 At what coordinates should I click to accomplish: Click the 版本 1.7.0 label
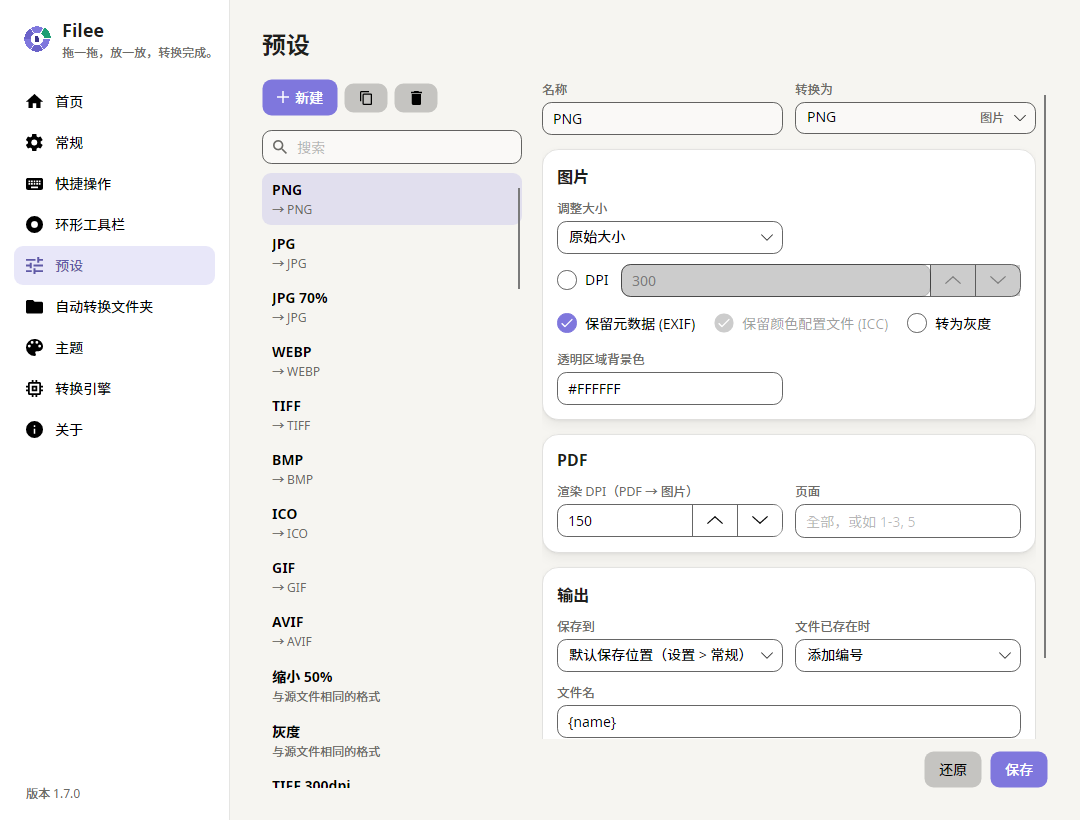(53, 793)
